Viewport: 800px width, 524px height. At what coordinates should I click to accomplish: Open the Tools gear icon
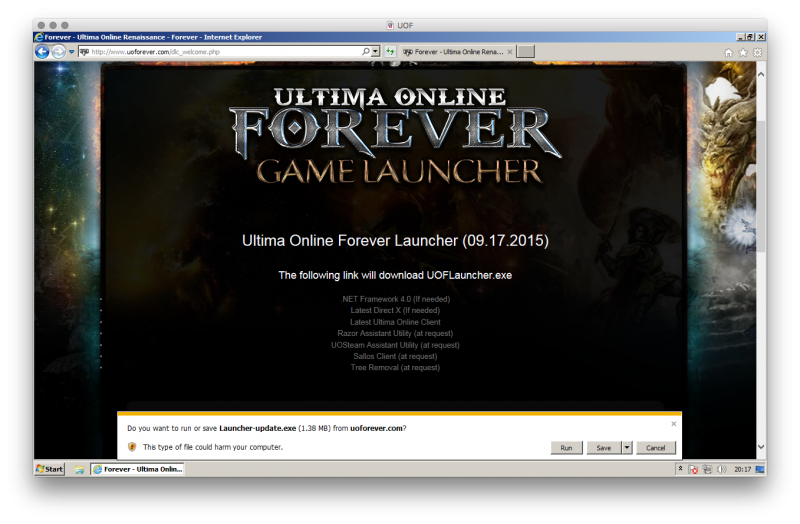click(x=757, y=53)
